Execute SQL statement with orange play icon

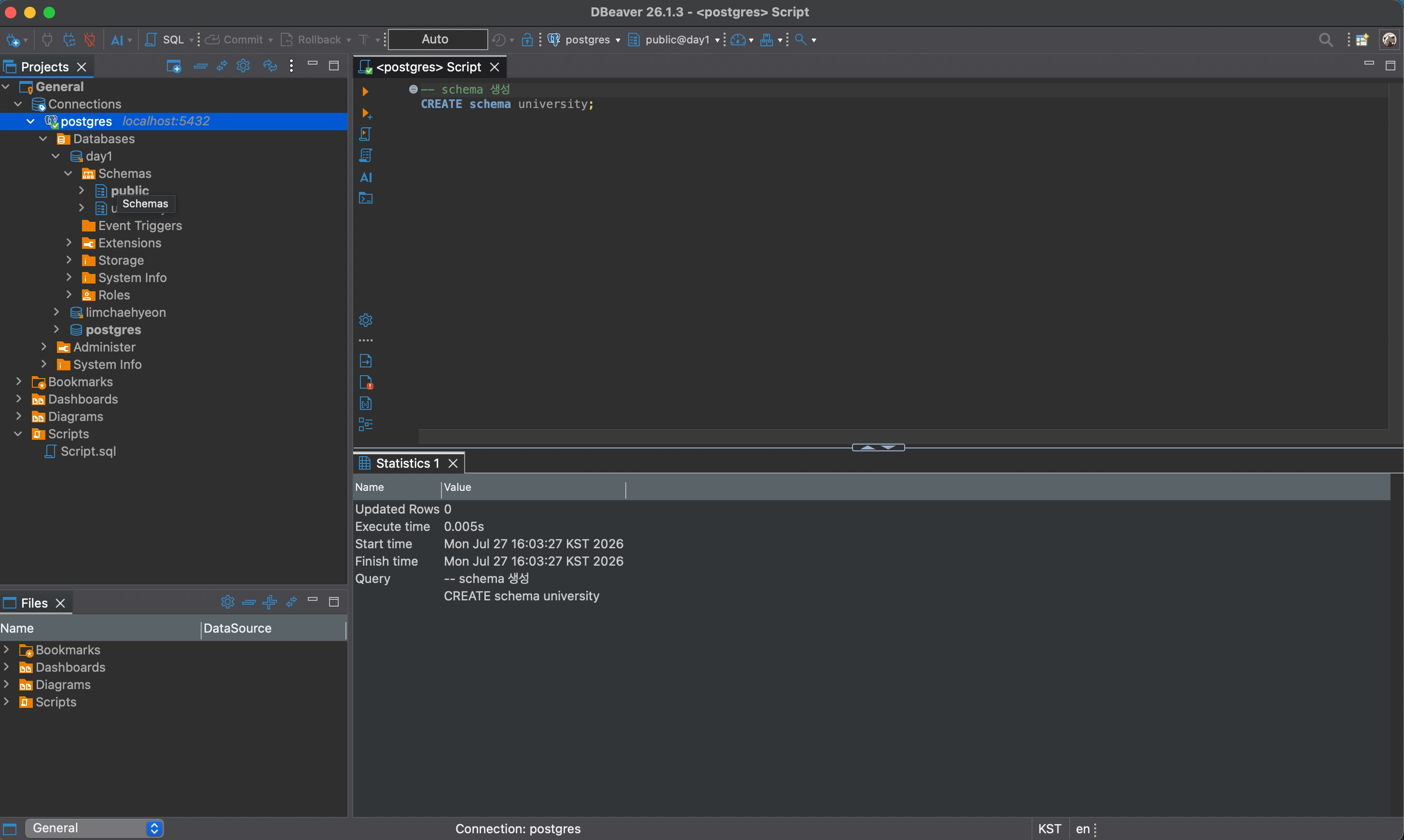(365, 91)
